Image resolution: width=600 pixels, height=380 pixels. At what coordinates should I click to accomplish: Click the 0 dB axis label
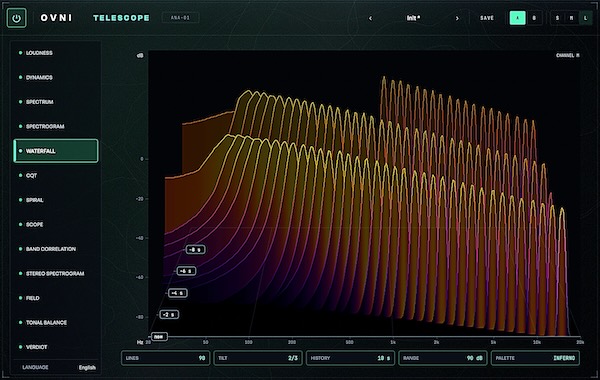point(142,159)
